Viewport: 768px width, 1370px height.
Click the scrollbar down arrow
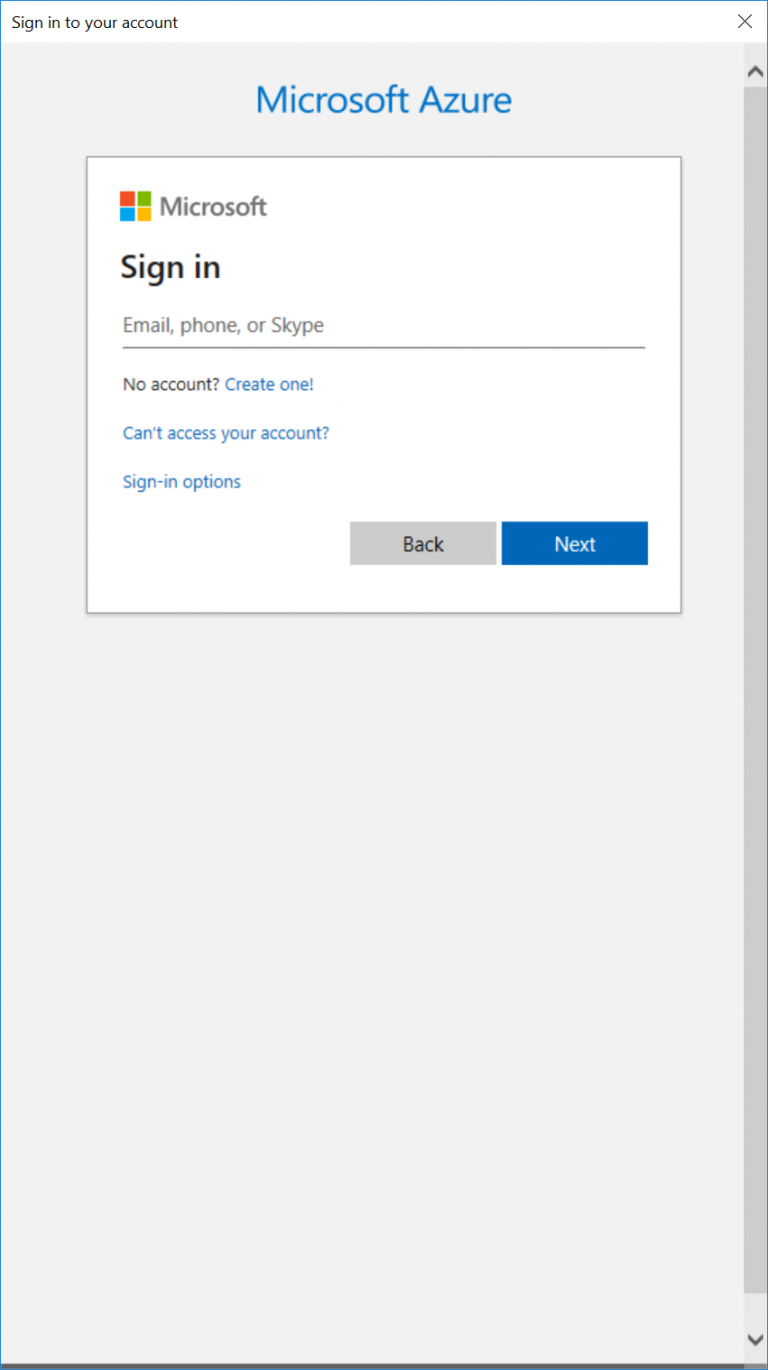pos(755,1337)
